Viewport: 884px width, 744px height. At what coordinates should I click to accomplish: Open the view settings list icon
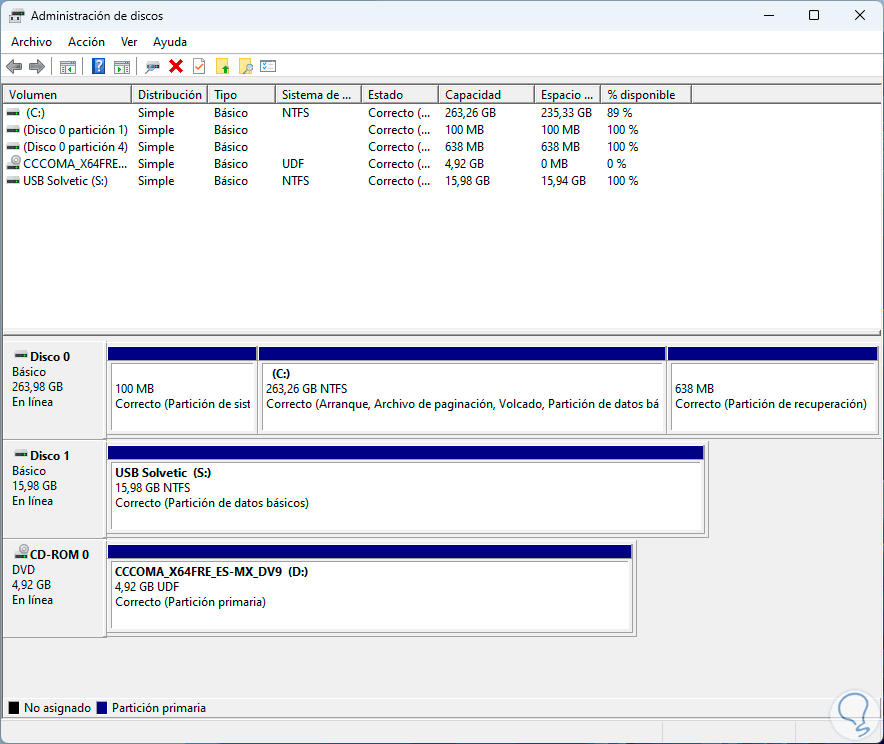point(268,66)
